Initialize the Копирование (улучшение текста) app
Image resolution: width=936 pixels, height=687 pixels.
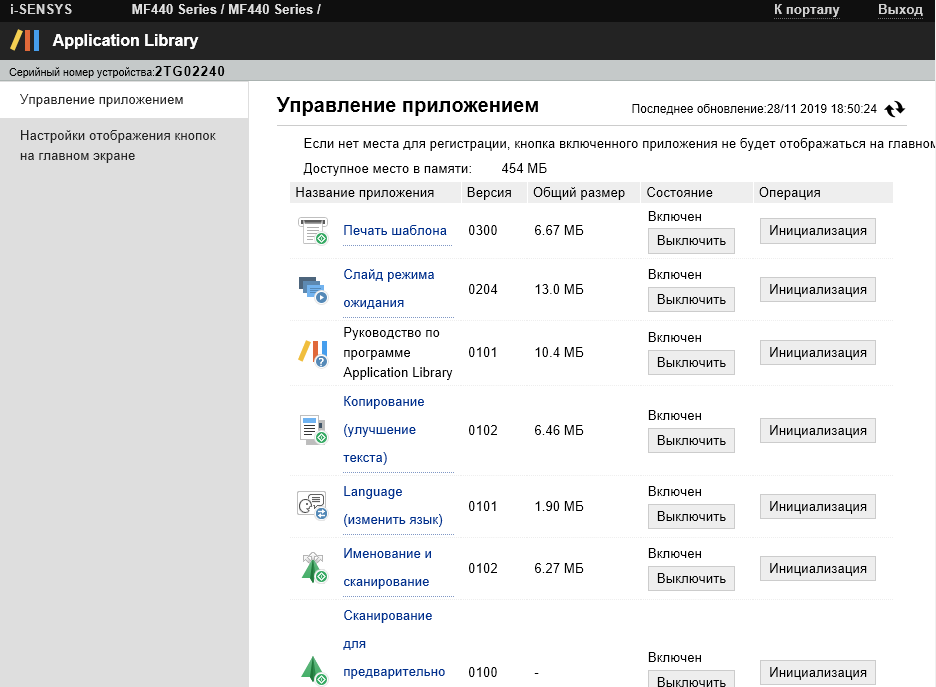[x=817, y=430]
